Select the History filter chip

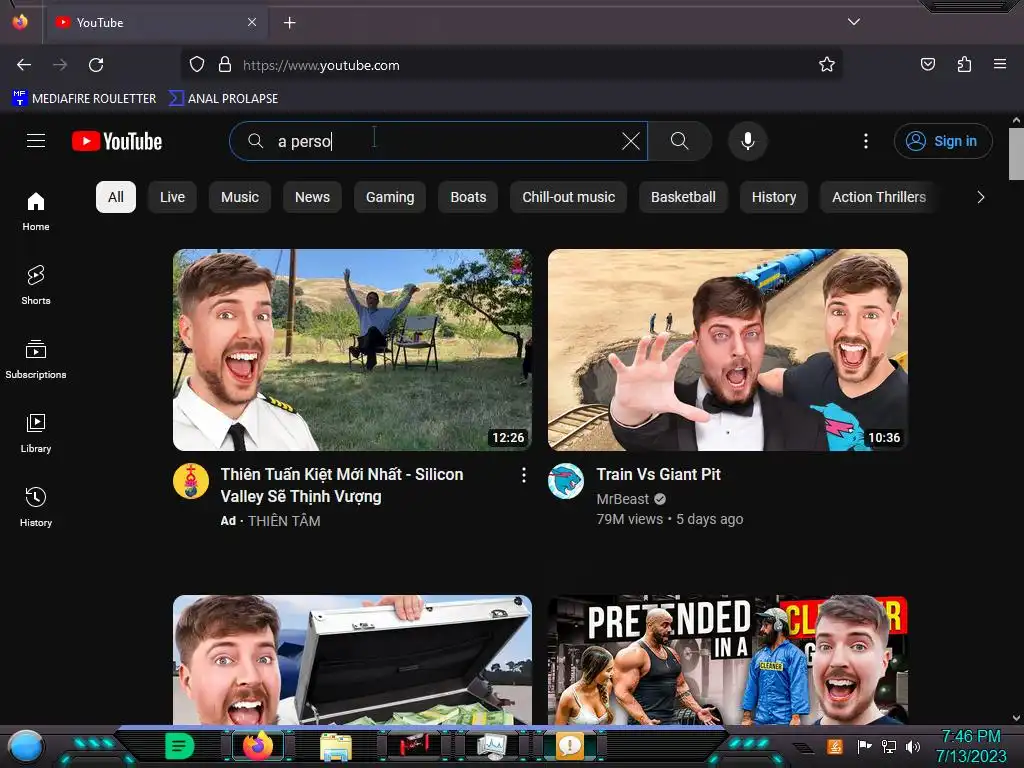coord(774,197)
